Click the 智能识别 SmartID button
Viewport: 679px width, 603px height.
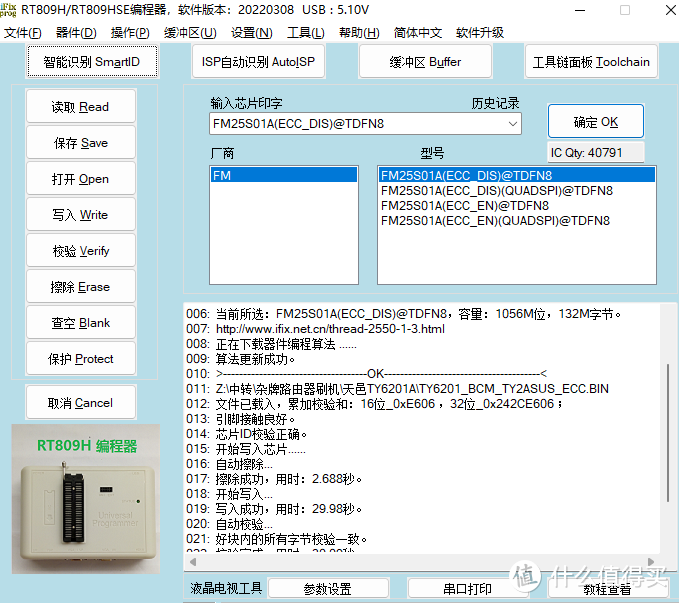pyautogui.click(x=93, y=62)
